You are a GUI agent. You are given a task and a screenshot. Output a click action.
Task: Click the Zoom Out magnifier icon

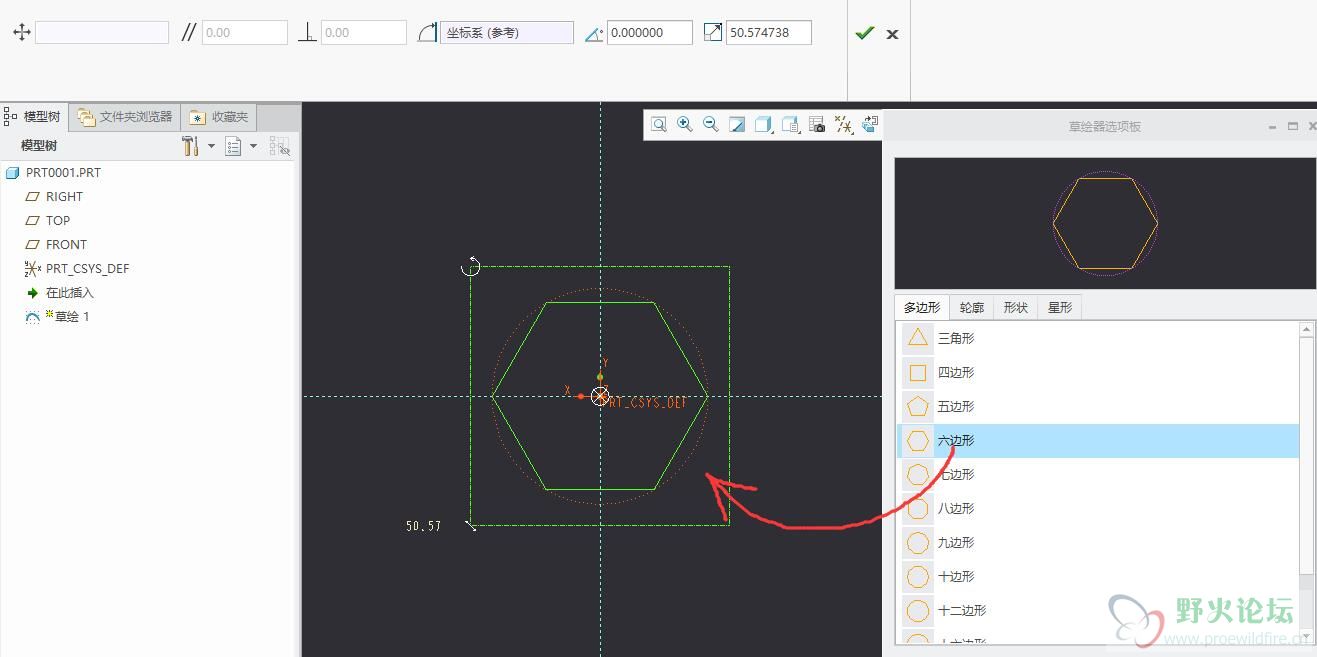pos(711,125)
